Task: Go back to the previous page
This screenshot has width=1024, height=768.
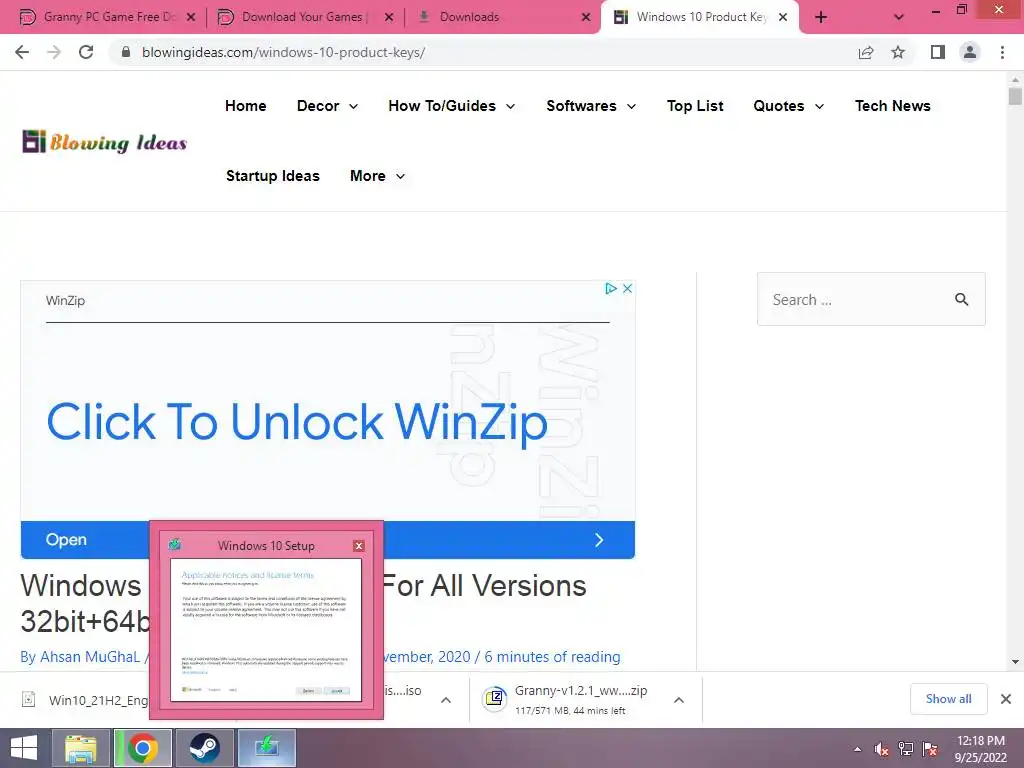Action: [x=22, y=52]
